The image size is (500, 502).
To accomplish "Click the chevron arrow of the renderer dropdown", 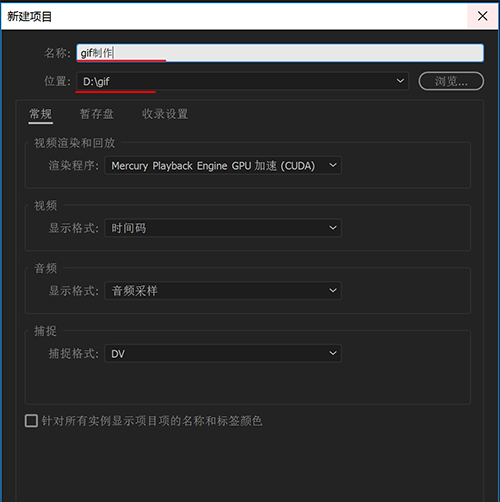I will pyautogui.click(x=333, y=165).
